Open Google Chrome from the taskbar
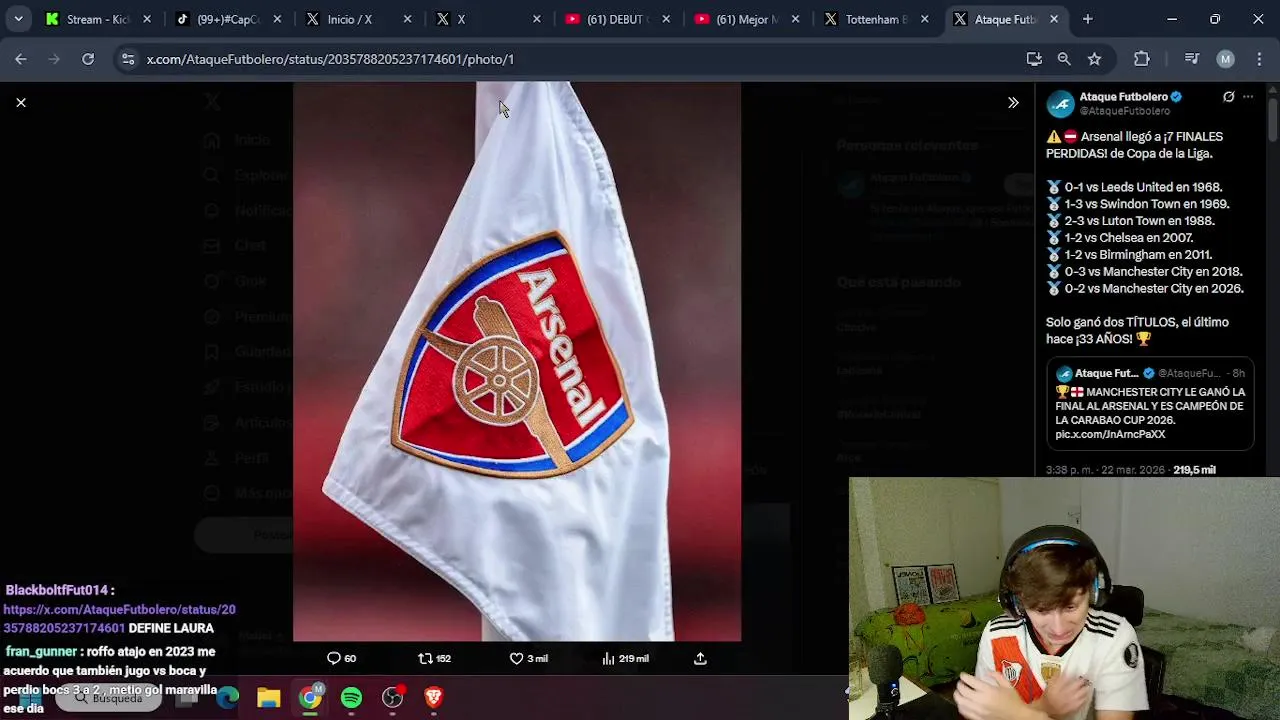 point(310,697)
